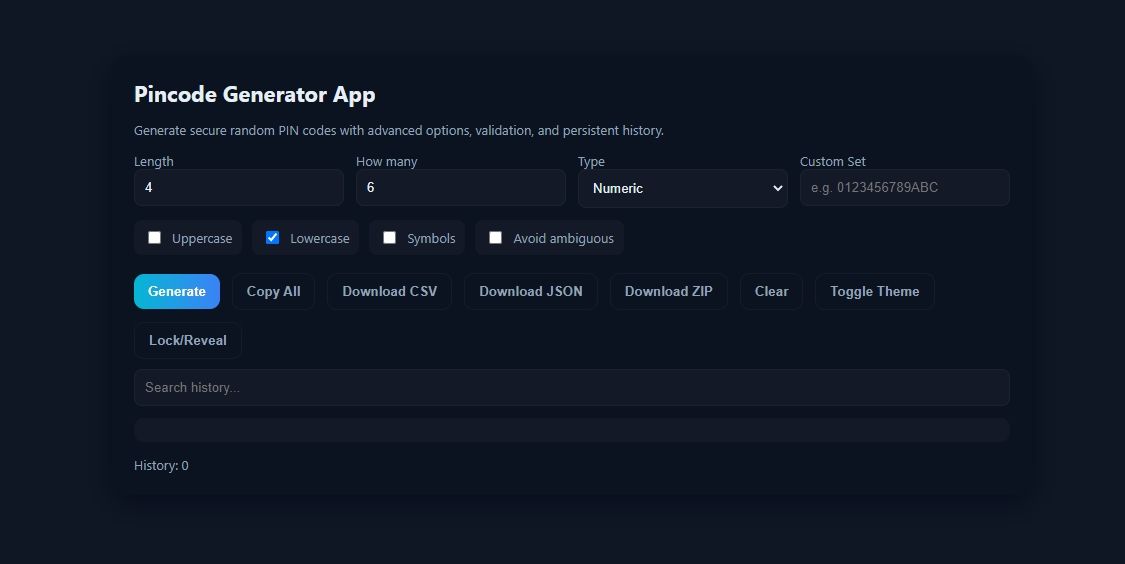Select the Custom Set text box
Viewport: 1125px width, 564px height.
tap(904, 188)
